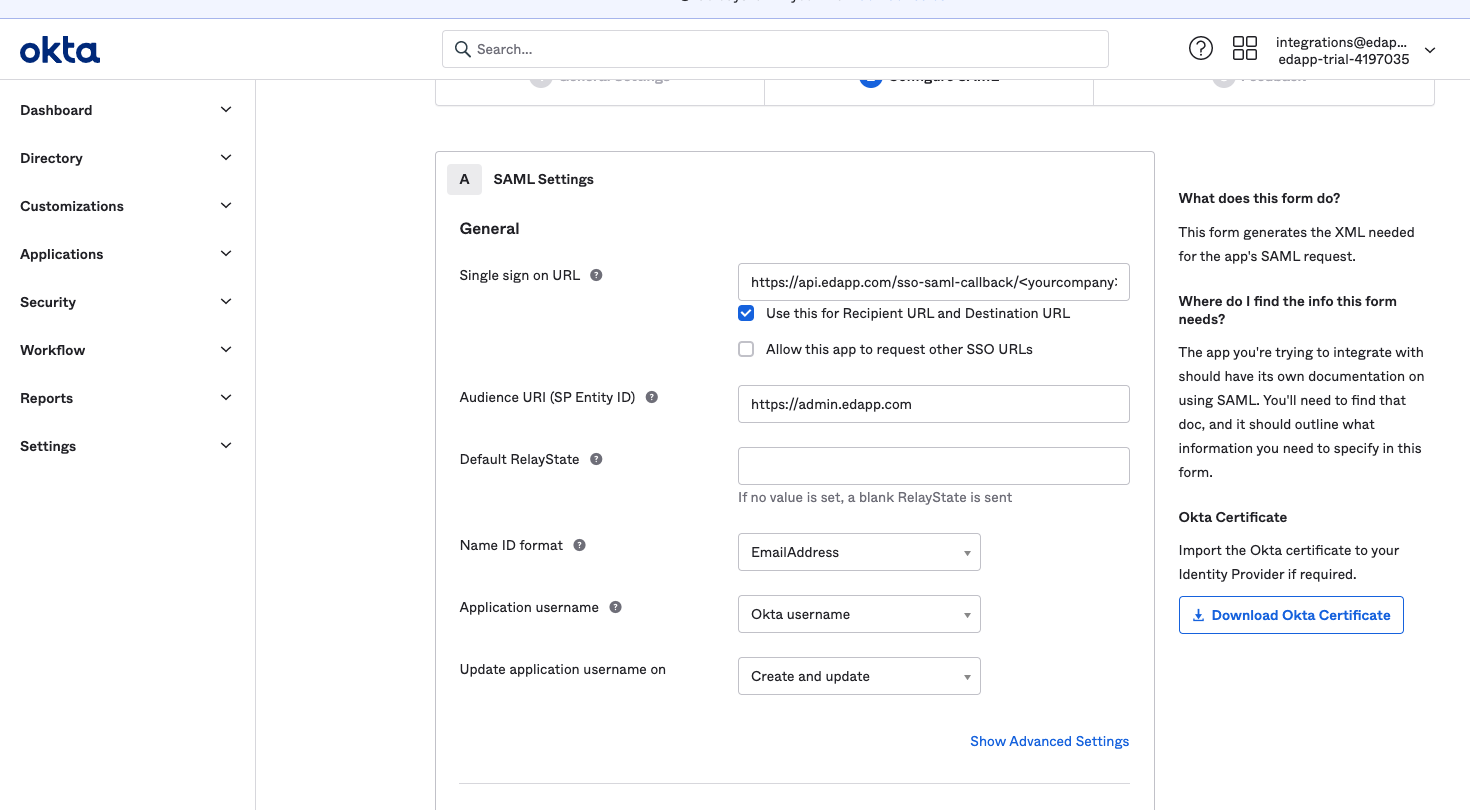Show help for Name ID format
Image resolution: width=1470 pixels, height=810 pixels.
[x=579, y=545]
